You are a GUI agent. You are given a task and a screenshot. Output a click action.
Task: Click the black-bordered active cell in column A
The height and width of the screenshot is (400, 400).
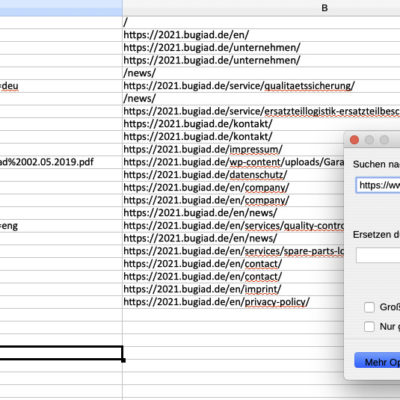[x=61, y=353]
